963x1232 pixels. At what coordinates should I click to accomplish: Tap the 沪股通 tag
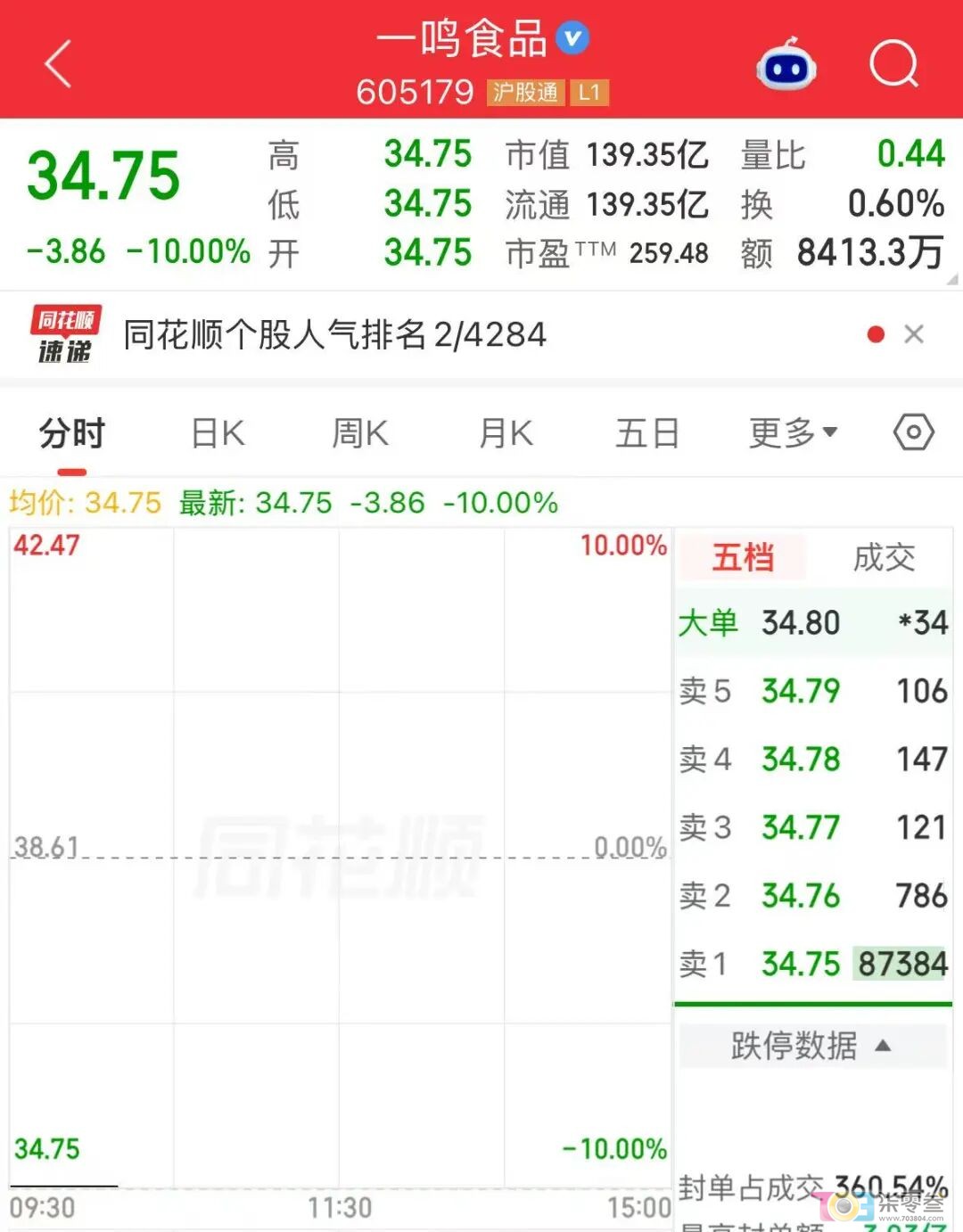pyautogui.click(x=525, y=93)
